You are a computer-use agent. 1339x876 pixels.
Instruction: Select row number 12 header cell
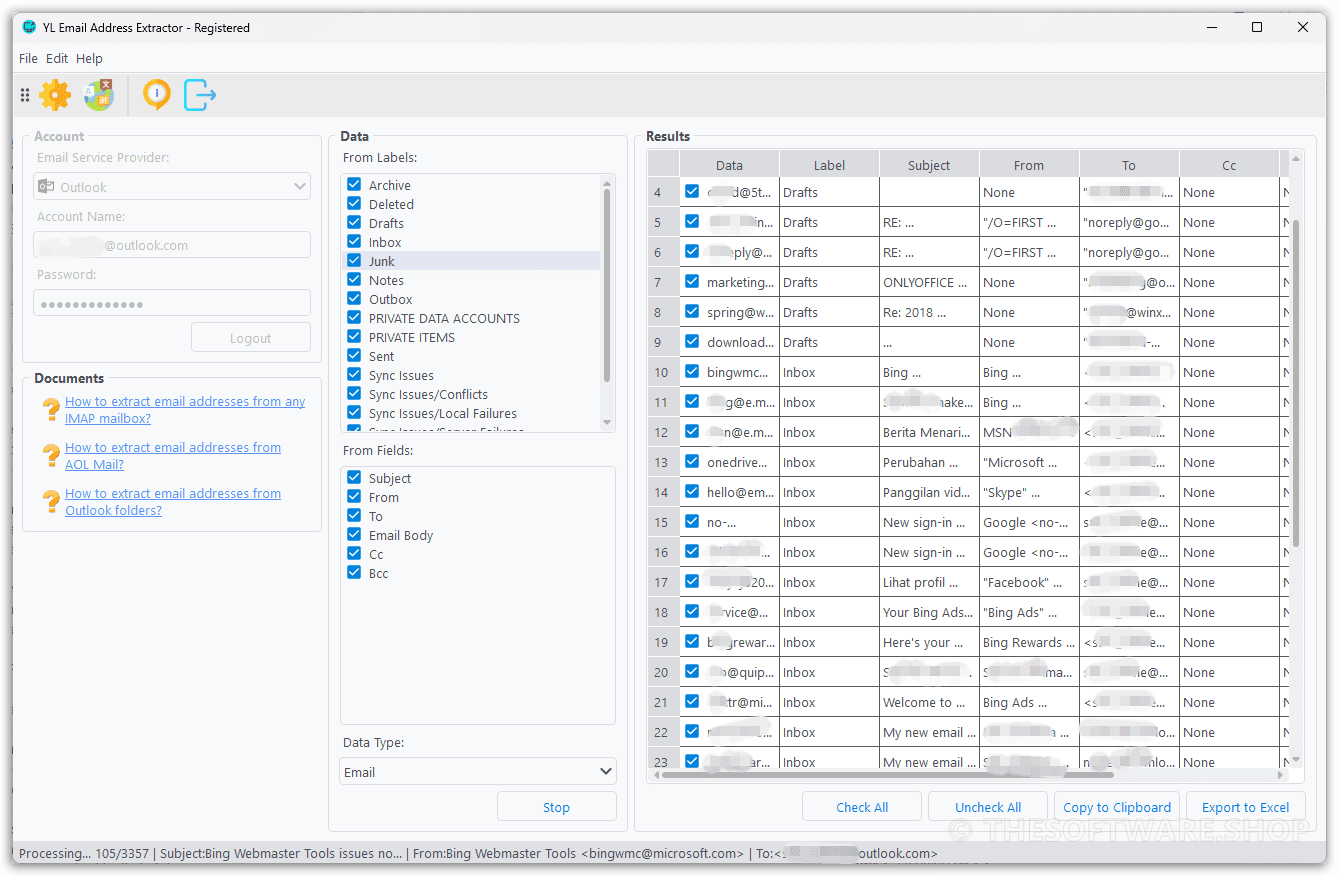(x=663, y=432)
